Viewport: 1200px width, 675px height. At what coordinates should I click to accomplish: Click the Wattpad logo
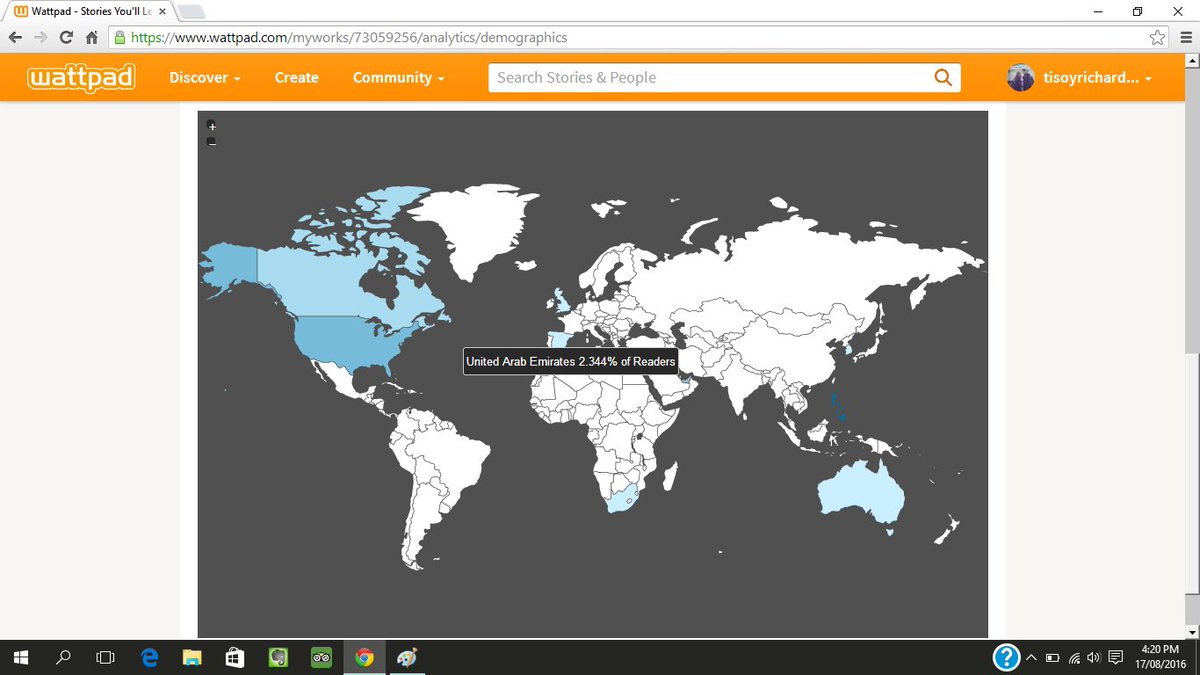(81, 77)
